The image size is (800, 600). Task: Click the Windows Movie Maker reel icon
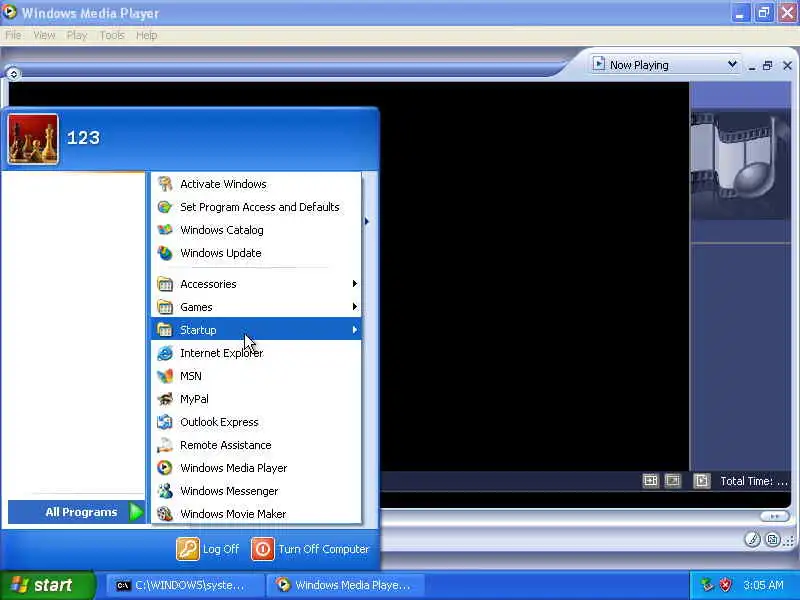click(x=165, y=514)
